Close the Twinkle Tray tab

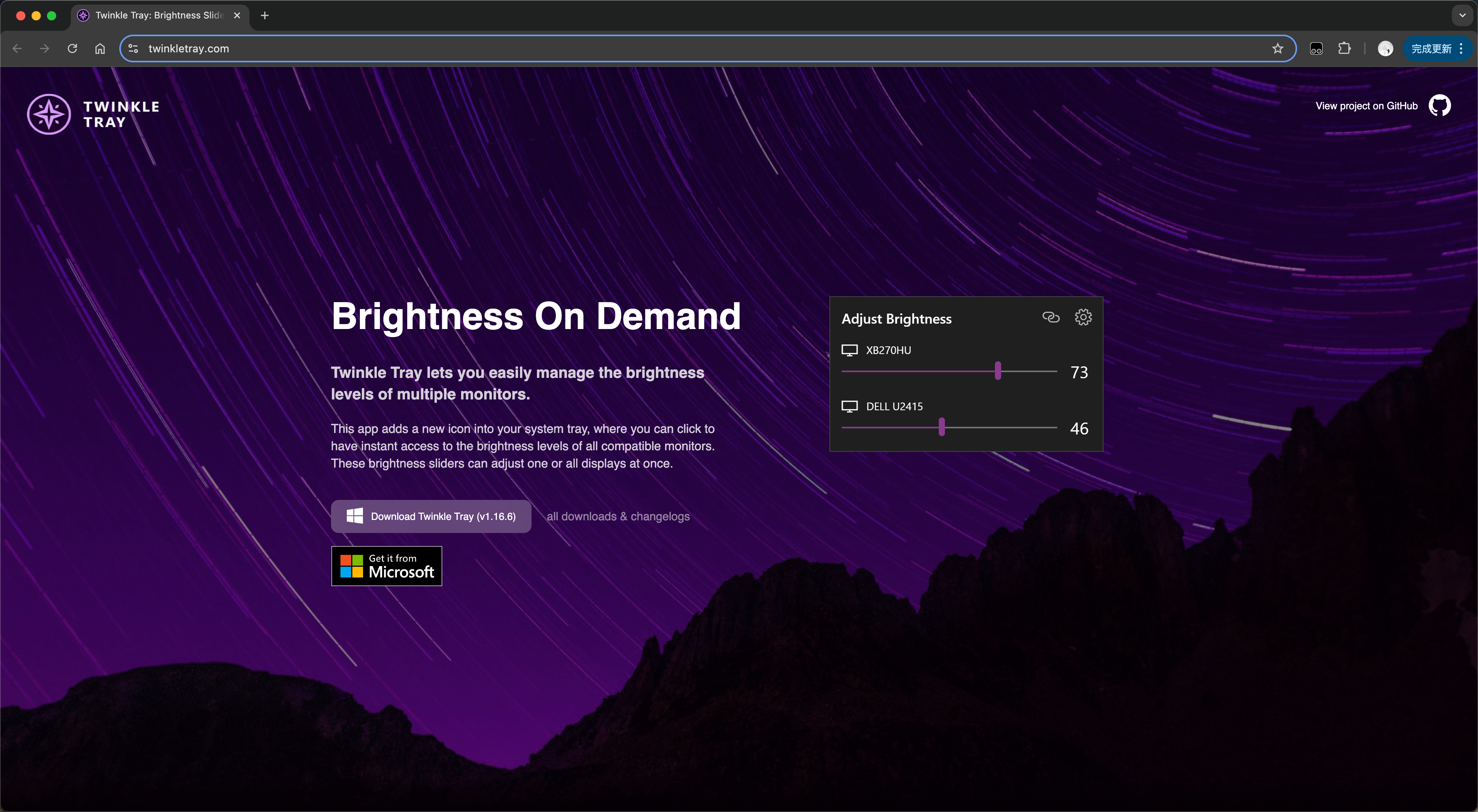[237, 15]
